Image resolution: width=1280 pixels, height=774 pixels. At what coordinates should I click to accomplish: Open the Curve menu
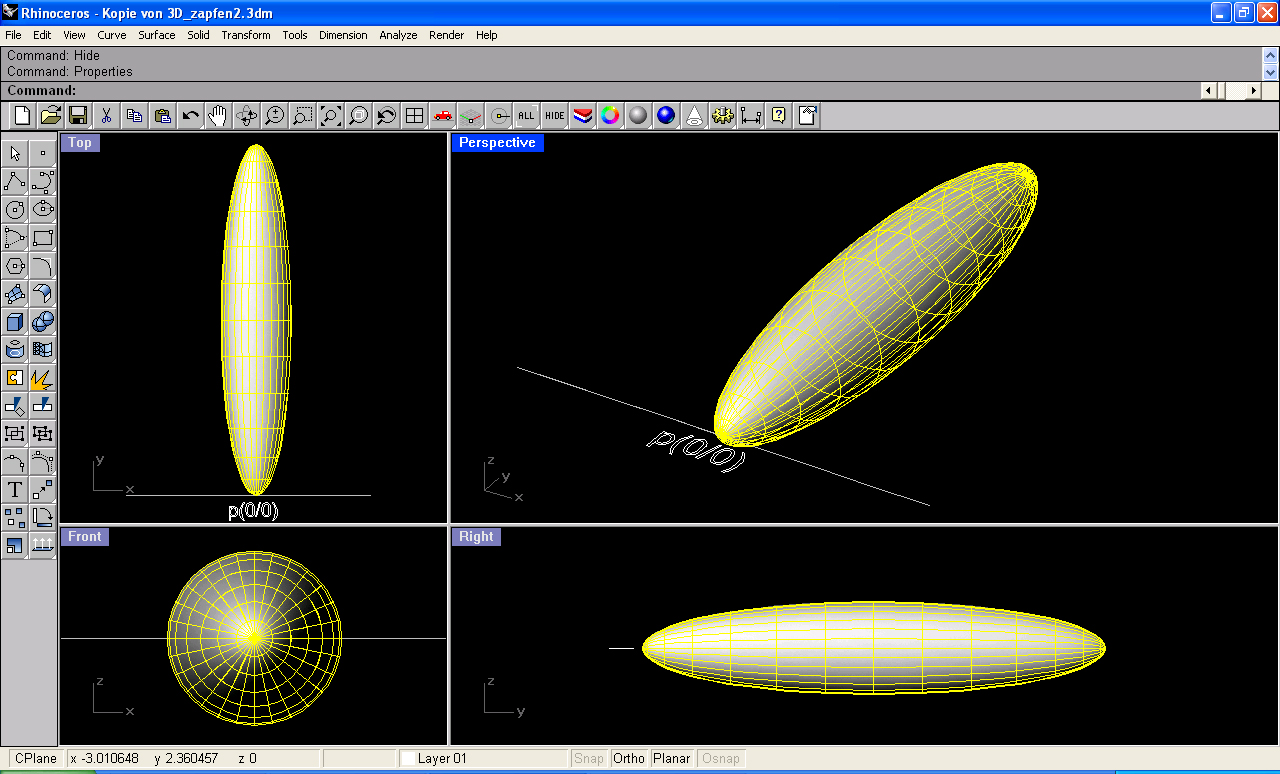[112, 35]
